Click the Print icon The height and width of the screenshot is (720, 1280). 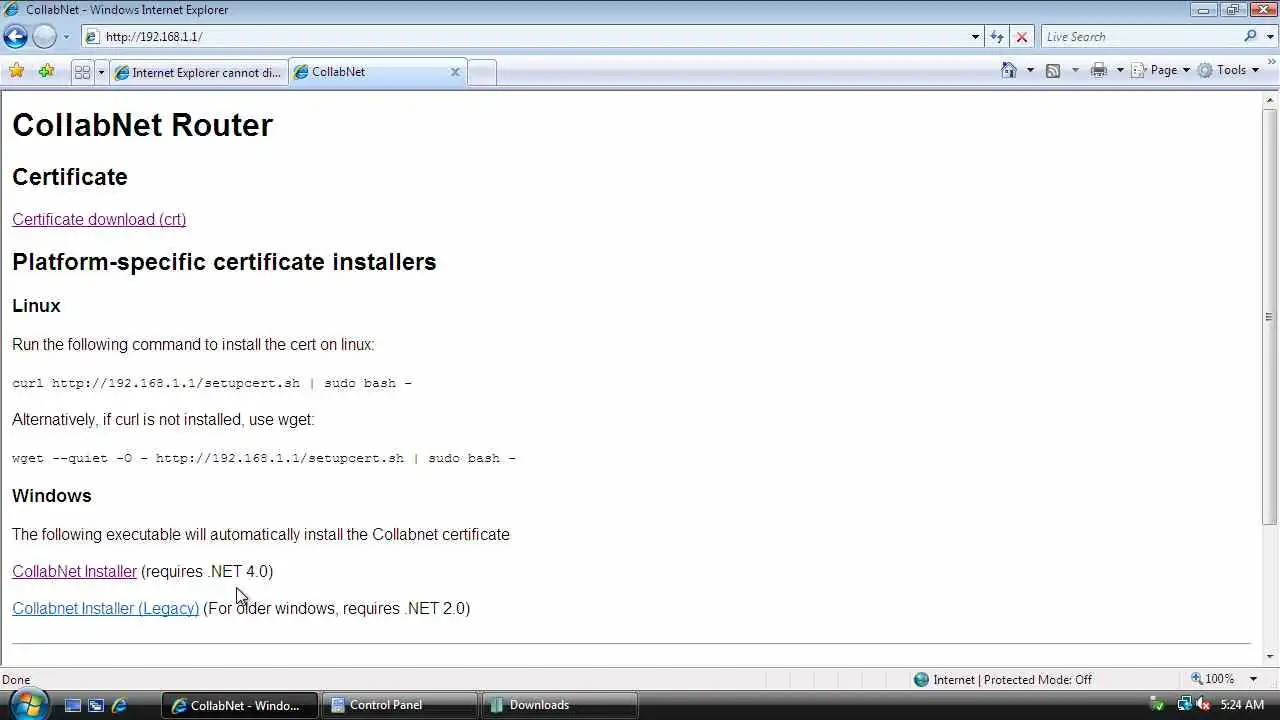[1099, 70]
